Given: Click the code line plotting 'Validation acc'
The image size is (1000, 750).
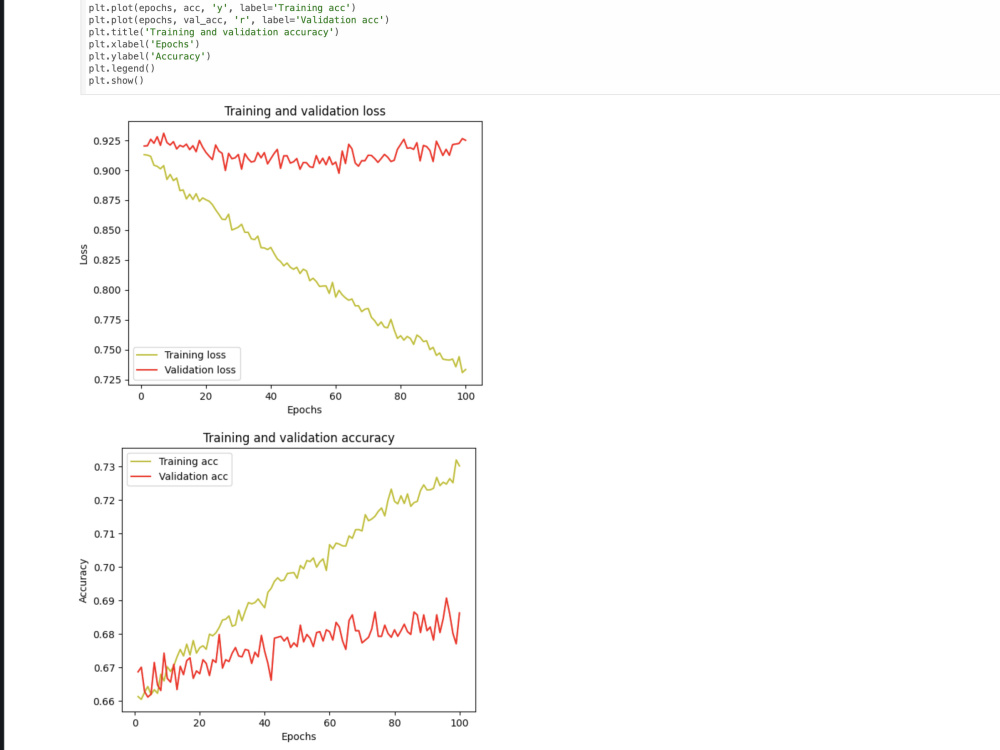Looking at the screenshot, I should click(239, 20).
